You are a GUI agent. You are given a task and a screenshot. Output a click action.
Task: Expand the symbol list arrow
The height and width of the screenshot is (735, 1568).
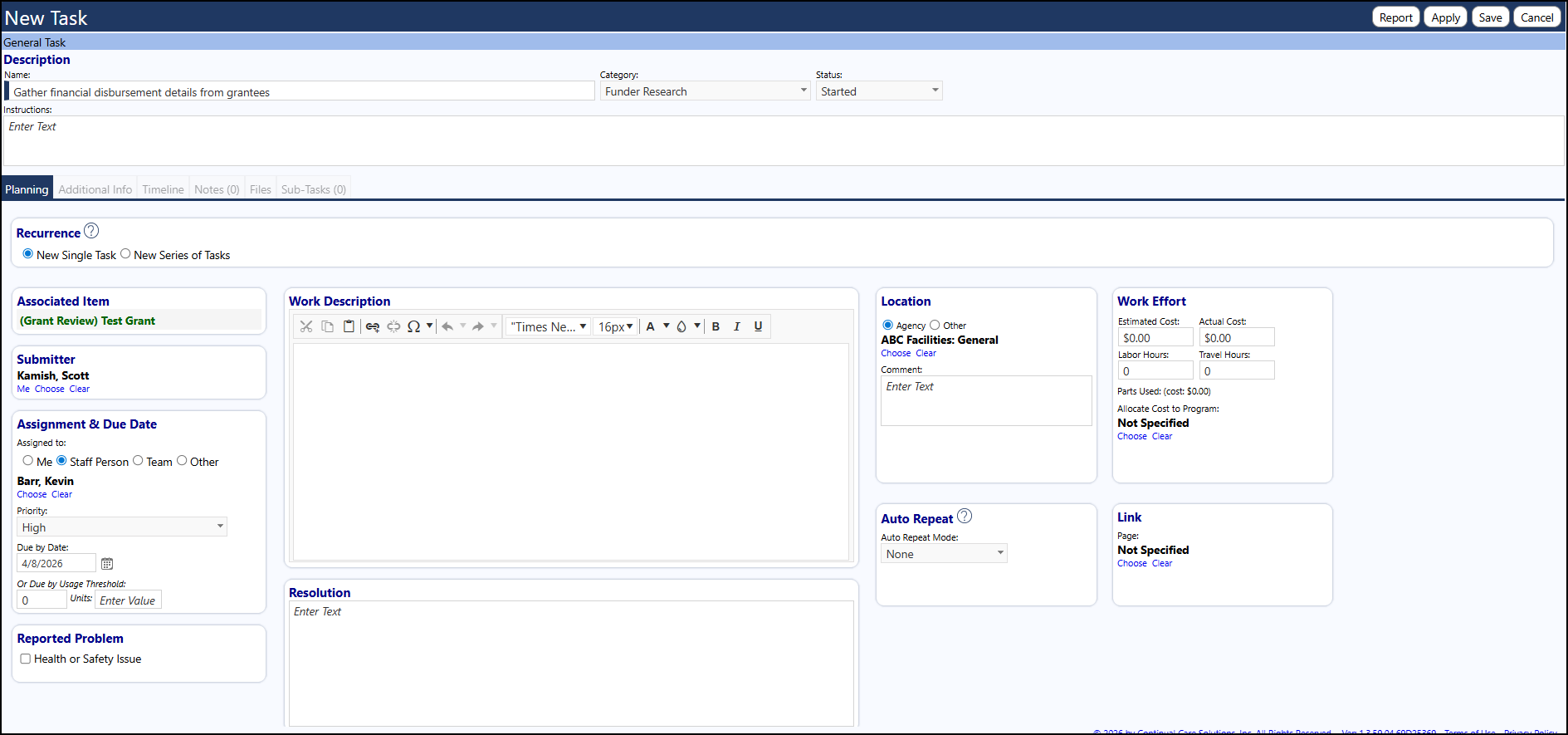point(429,326)
